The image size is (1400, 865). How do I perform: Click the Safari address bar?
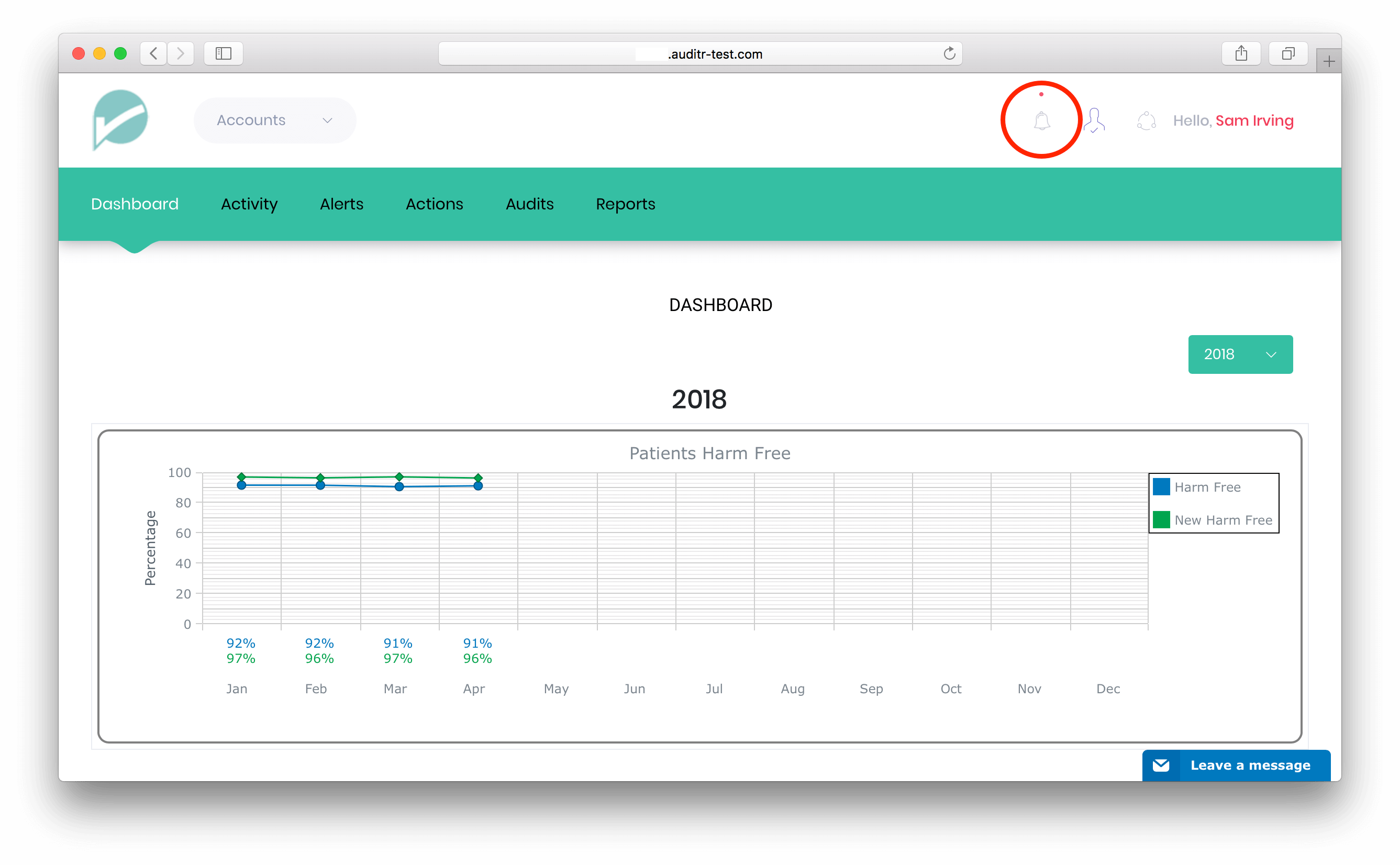coord(700,54)
